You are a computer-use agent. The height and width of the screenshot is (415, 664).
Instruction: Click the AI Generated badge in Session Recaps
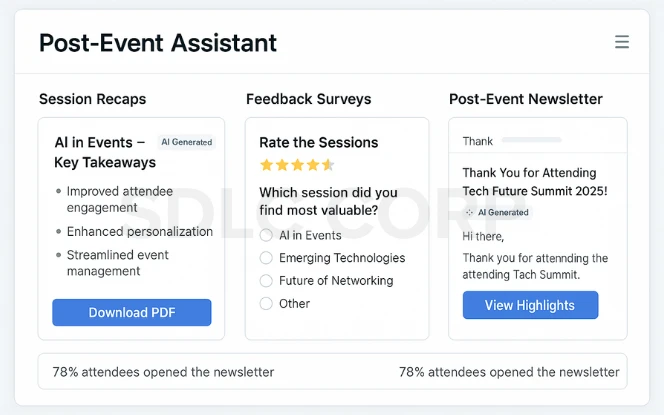pyautogui.click(x=186, y=142)
